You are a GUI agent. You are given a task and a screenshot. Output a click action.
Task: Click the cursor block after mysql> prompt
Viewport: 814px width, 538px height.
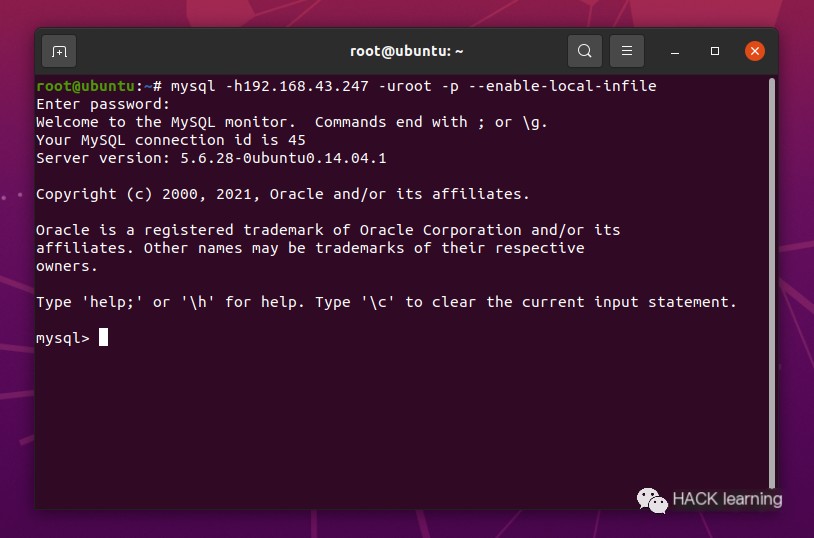[x=103, y=338]
